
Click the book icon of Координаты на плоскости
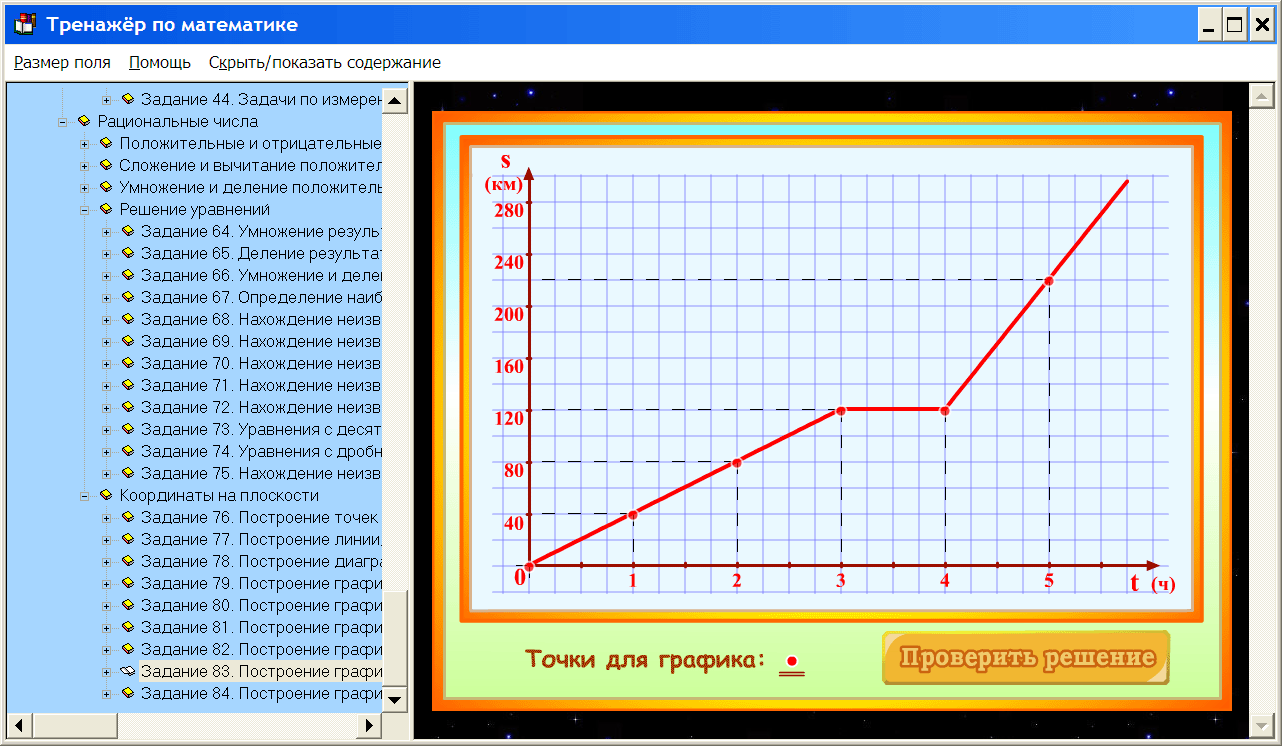[x=105, y=495]
